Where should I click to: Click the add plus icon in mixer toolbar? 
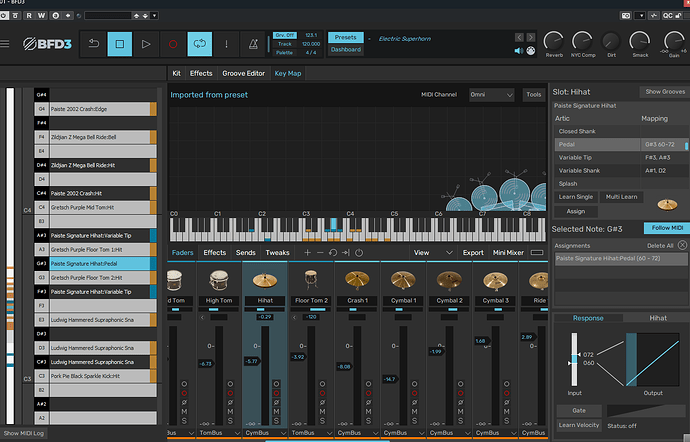(307, 252)
